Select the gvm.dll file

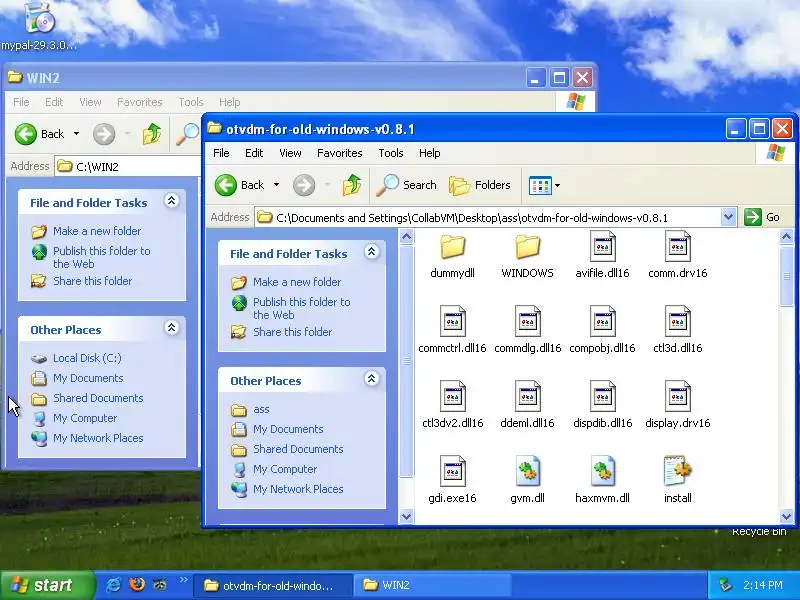pos(528,480)
